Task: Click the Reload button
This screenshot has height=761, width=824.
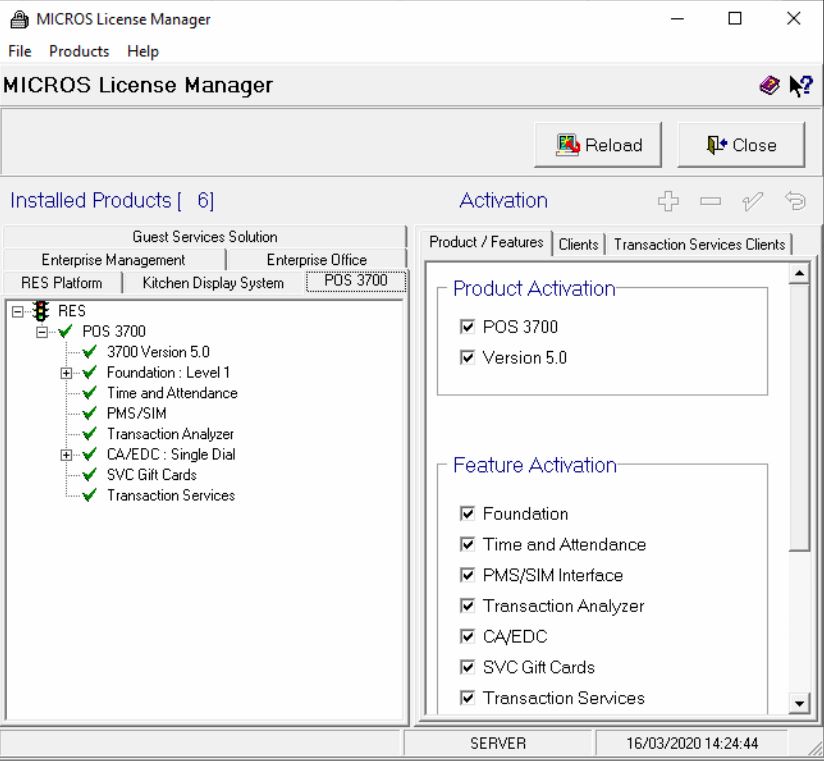Action: pyautogui.click(x=598, y=145)
